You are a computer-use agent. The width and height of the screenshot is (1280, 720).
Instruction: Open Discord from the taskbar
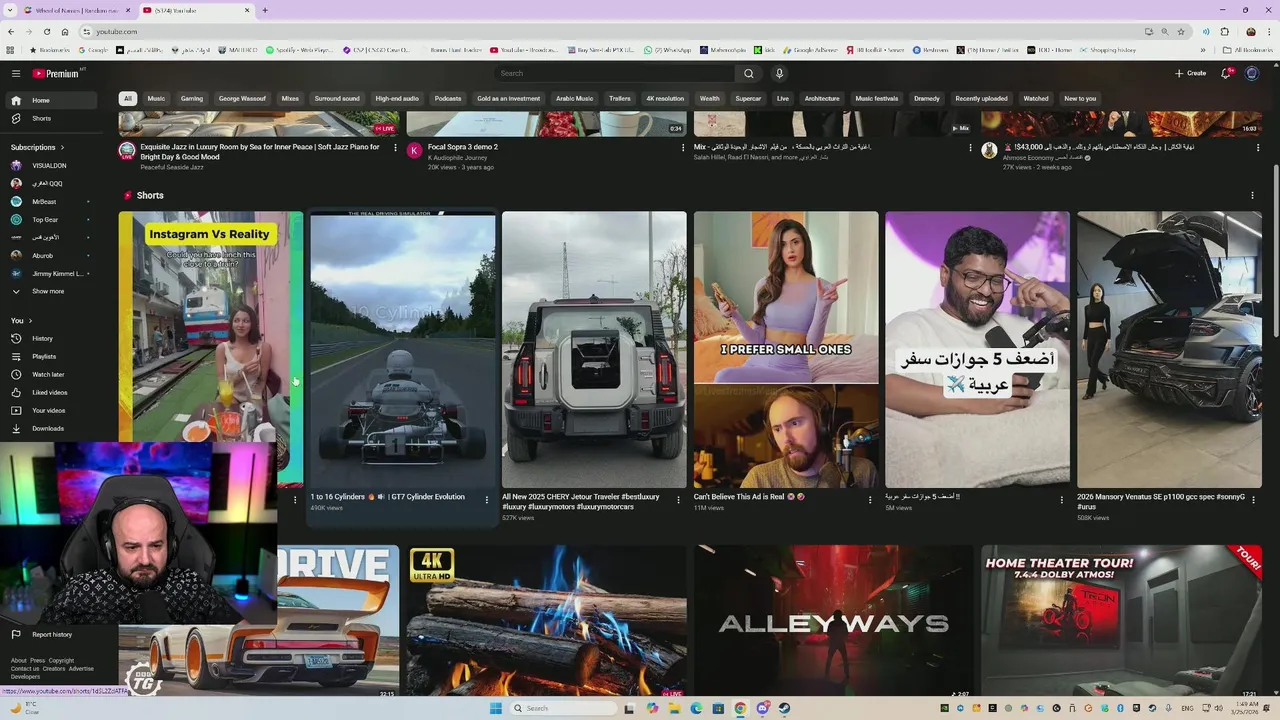pos(762,708)
